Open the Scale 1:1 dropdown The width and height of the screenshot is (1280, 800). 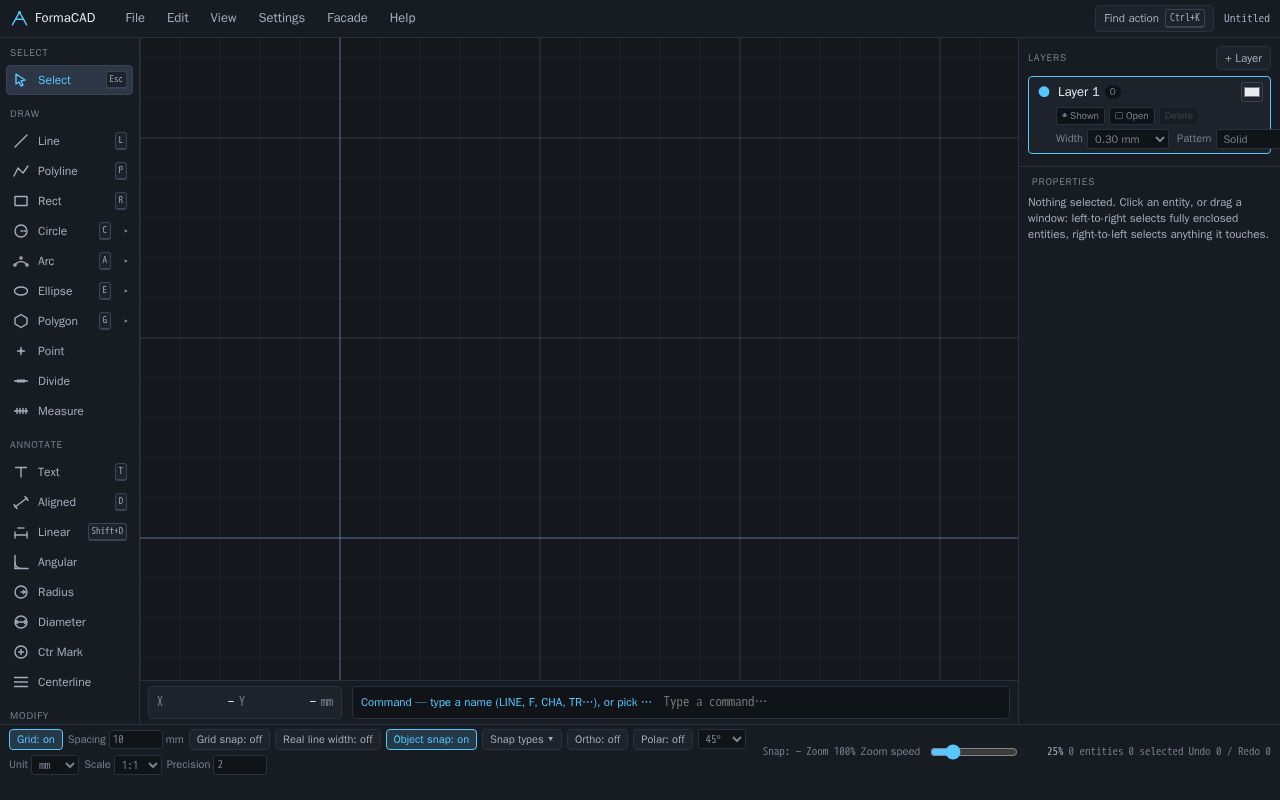[x=138, y=765]
